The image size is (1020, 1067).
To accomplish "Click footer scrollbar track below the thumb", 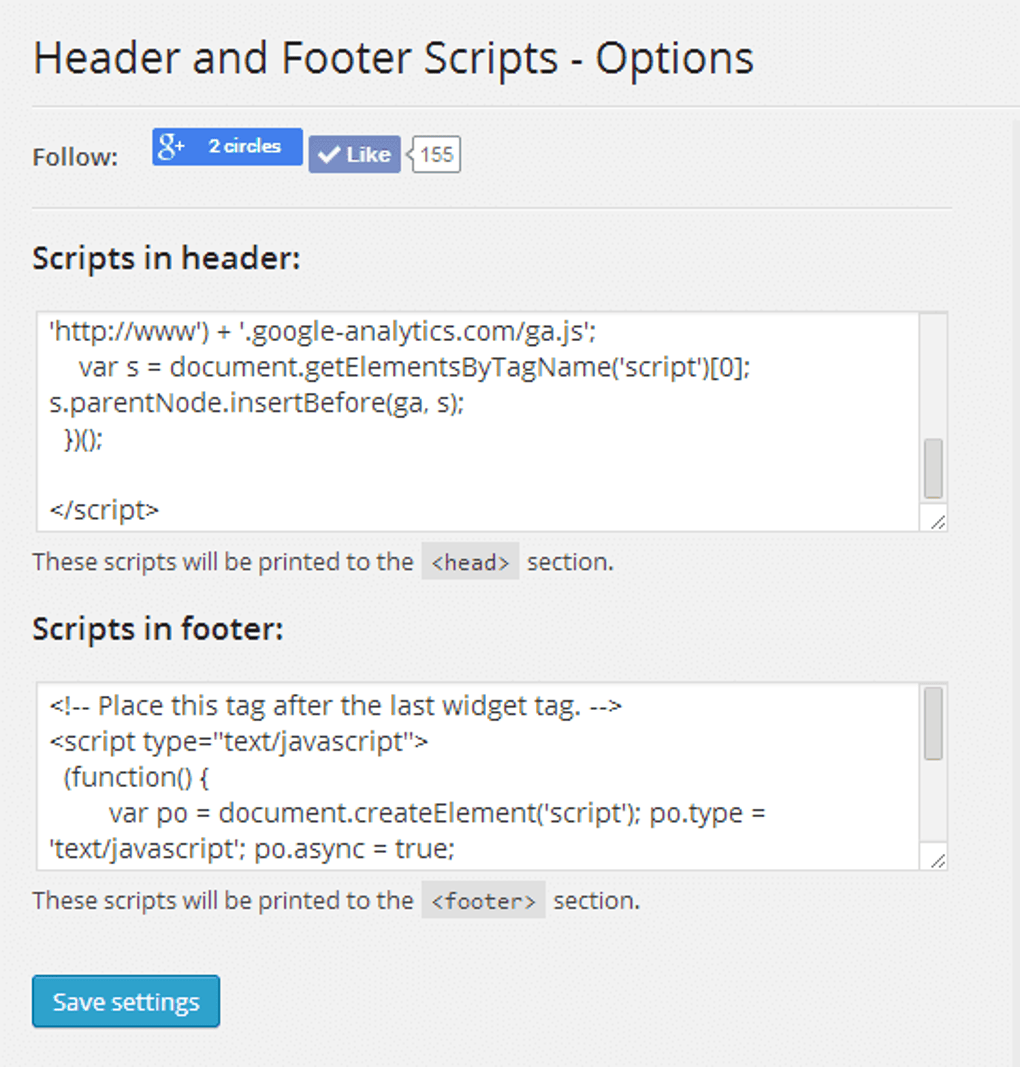I will point(933,802).
